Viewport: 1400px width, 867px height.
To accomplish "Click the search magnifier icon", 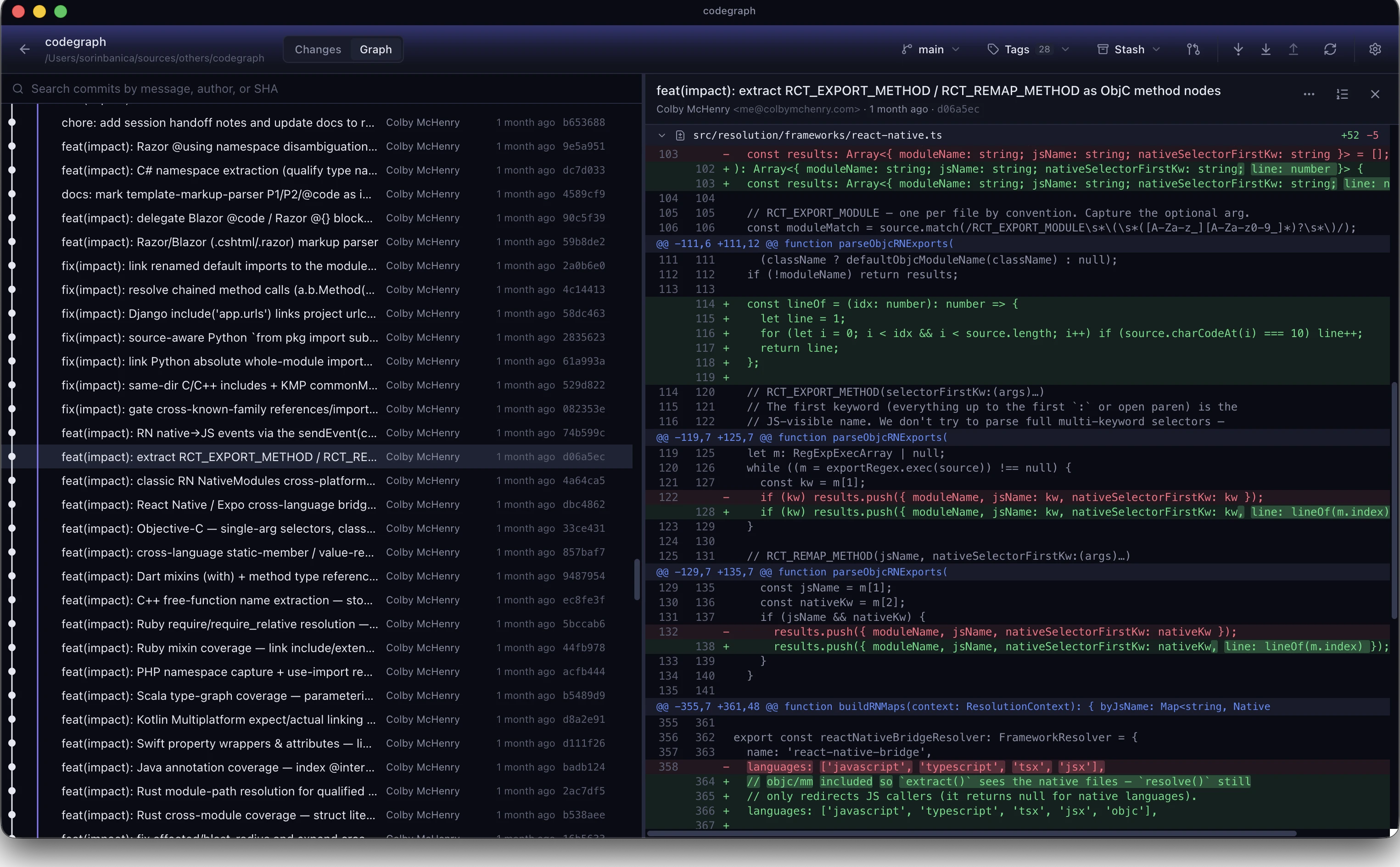I will pos(18,89).
